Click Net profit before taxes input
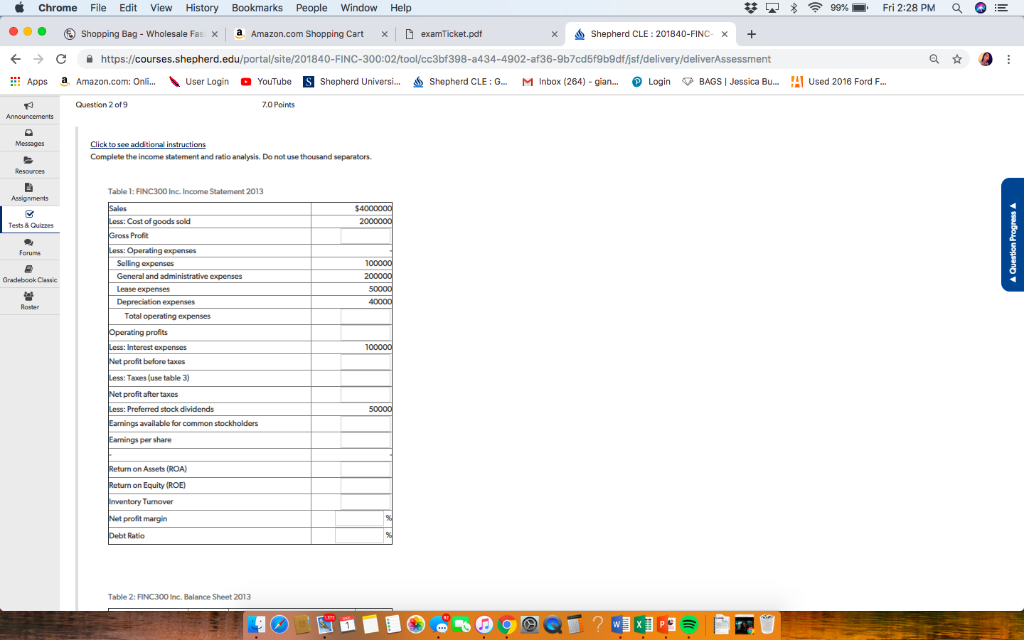The image size is (1024, 640). pyautogui.click(x=365, y=362)
